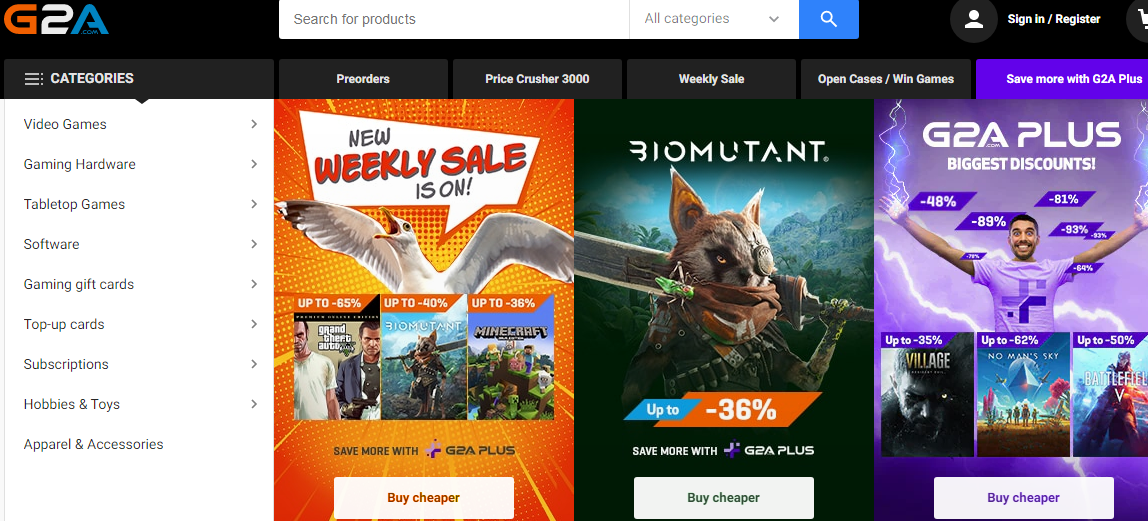This screenshot has height=521, width=1148.
Task: Click the blue search magnifier button
Action: pyautogui.click(x=829, y=19)
